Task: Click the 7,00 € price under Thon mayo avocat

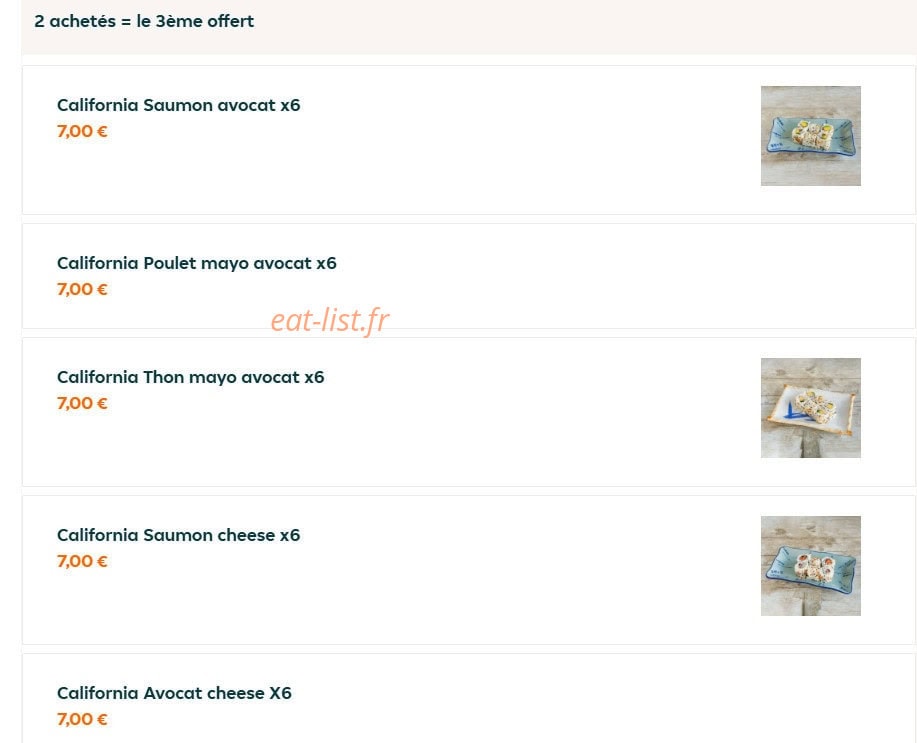Action: click(x=82, y=403)
